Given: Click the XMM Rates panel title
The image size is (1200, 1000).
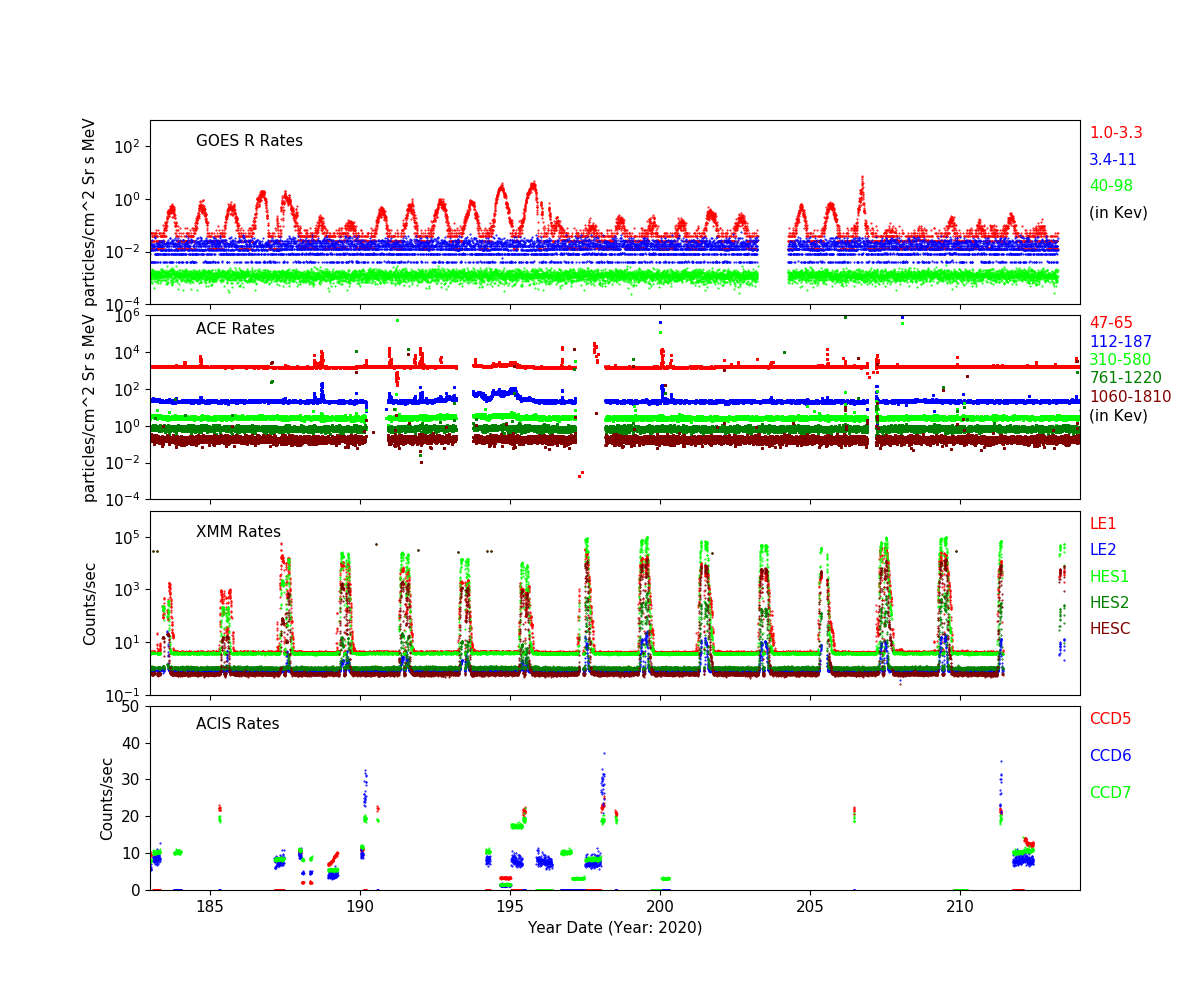Looking at the screenshot, I should click(238, 532).
